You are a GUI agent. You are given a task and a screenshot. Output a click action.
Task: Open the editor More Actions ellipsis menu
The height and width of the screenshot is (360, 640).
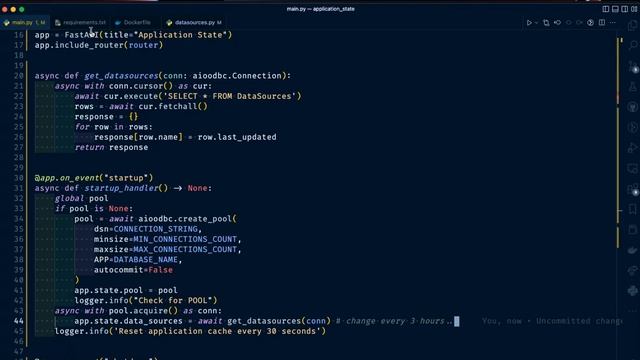click(x=613, y=23)
